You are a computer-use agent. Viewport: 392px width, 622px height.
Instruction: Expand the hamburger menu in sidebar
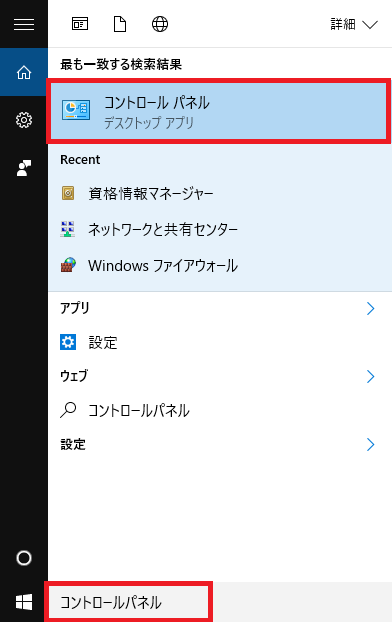24,24
